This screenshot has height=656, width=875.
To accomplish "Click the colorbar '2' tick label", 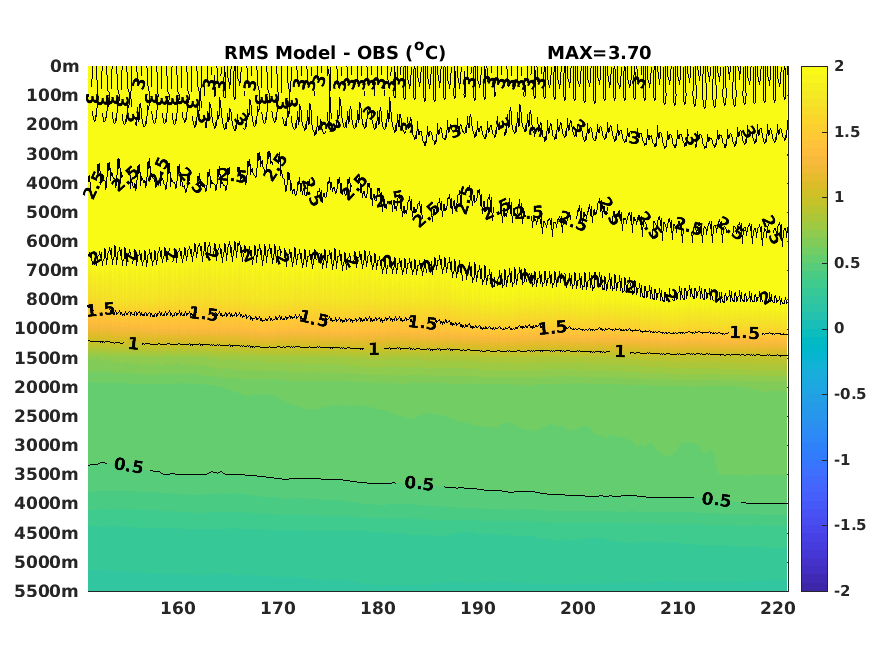I will tap(839, 66).
